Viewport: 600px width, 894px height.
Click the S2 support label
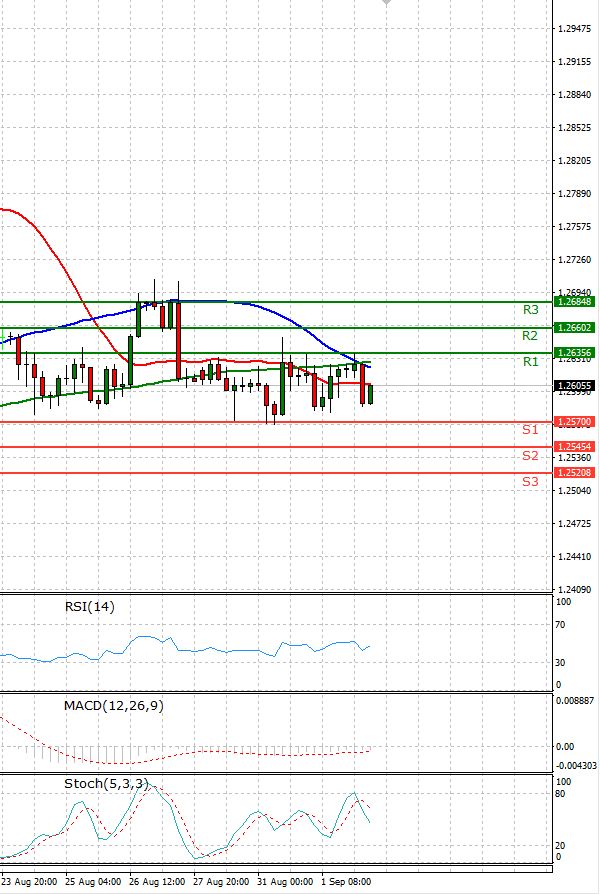pos(530,456)
